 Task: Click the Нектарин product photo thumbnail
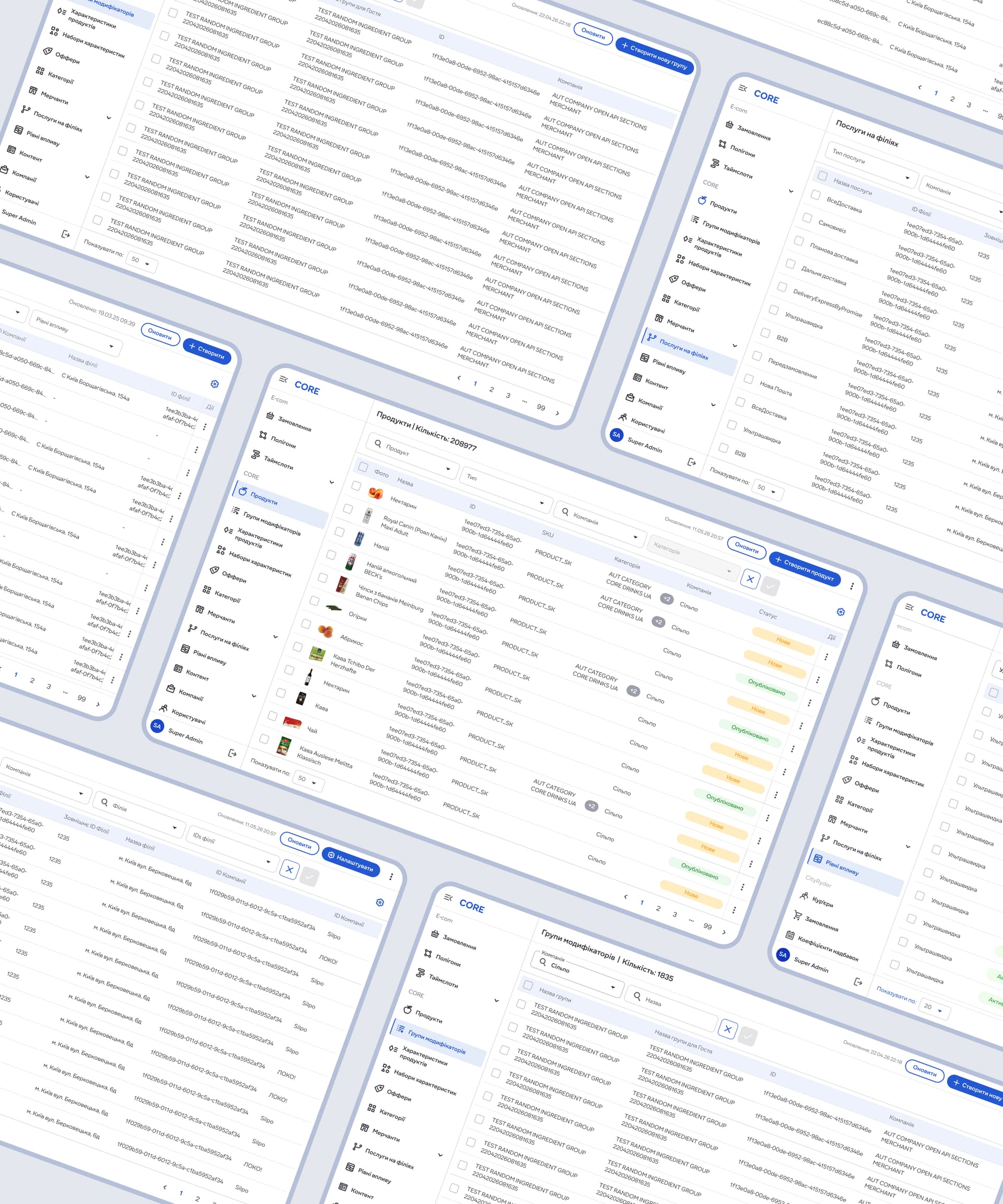coord(376,492)
